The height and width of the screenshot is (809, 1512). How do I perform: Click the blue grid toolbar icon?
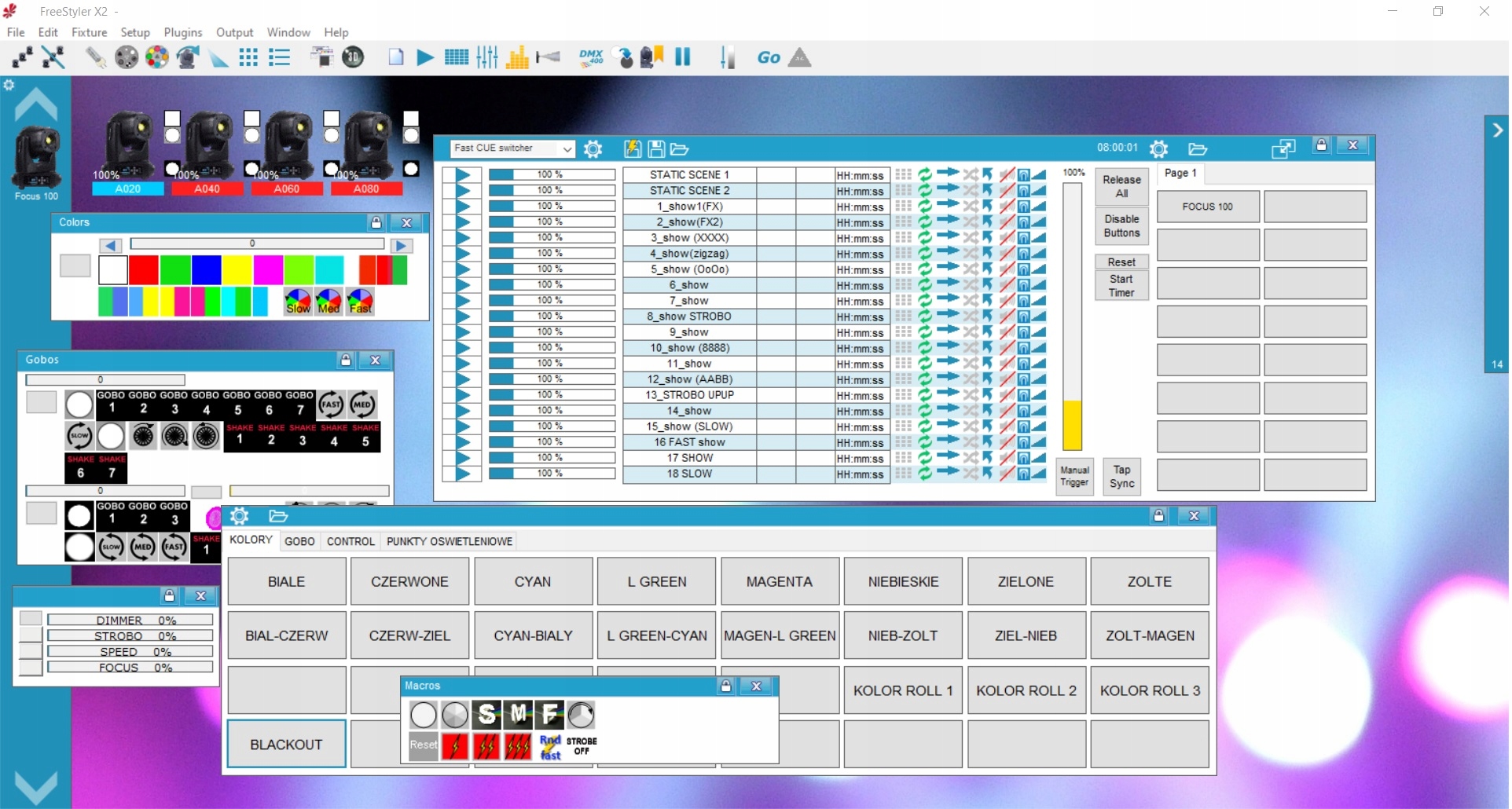tap(249, 57)
